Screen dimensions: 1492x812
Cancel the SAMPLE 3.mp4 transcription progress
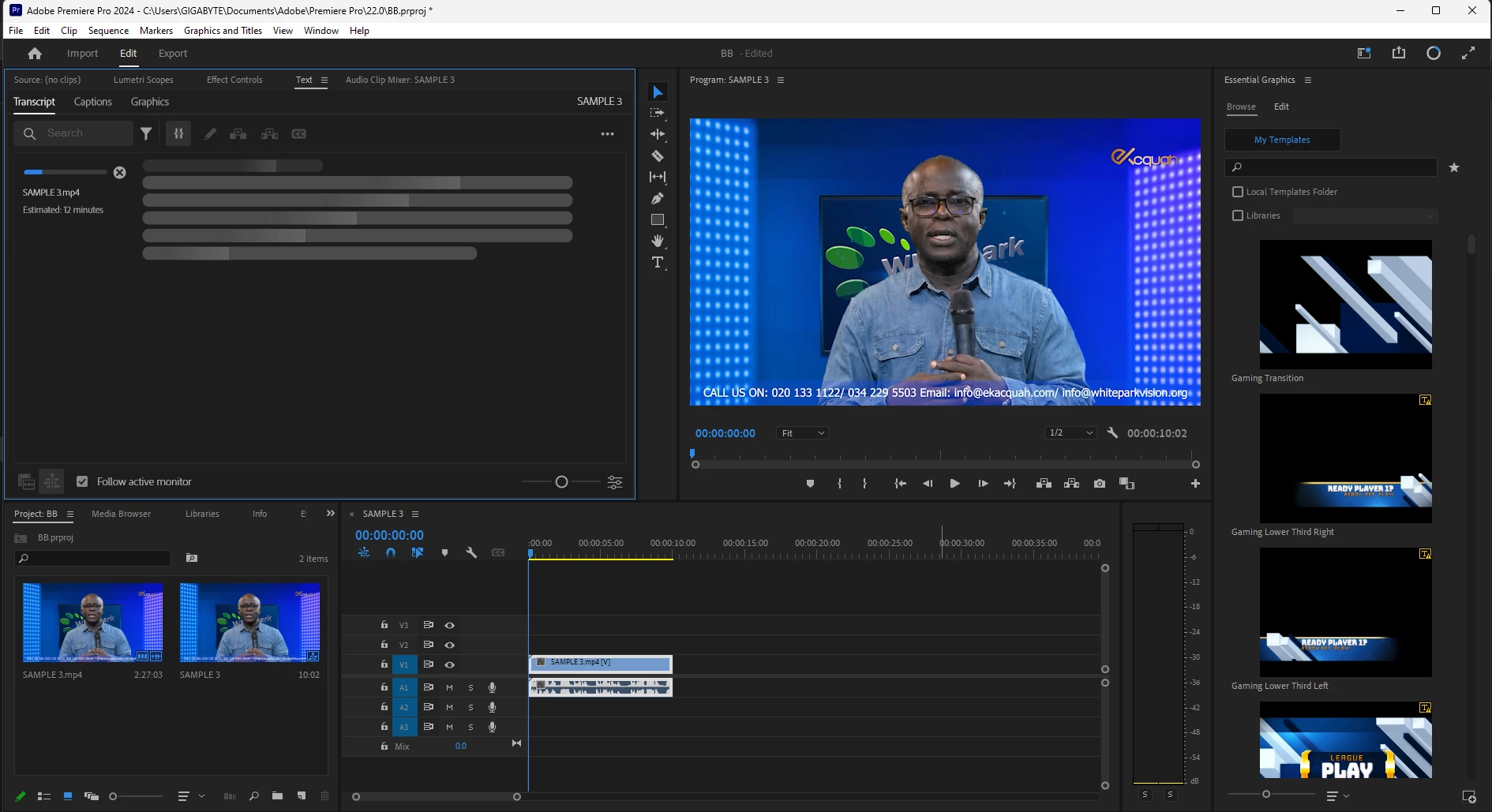coord(119,173)
